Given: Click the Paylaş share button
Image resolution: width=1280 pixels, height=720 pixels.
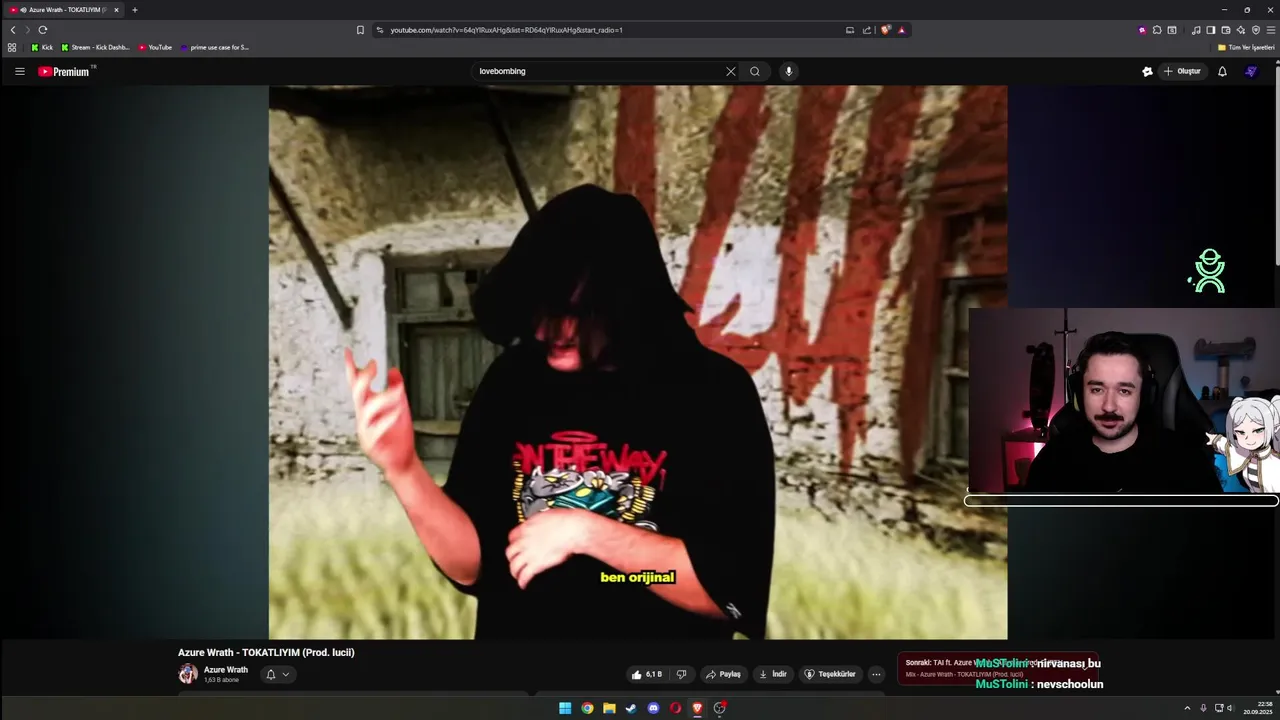Looking at the screenshot, I should click(x=723, y=674).
